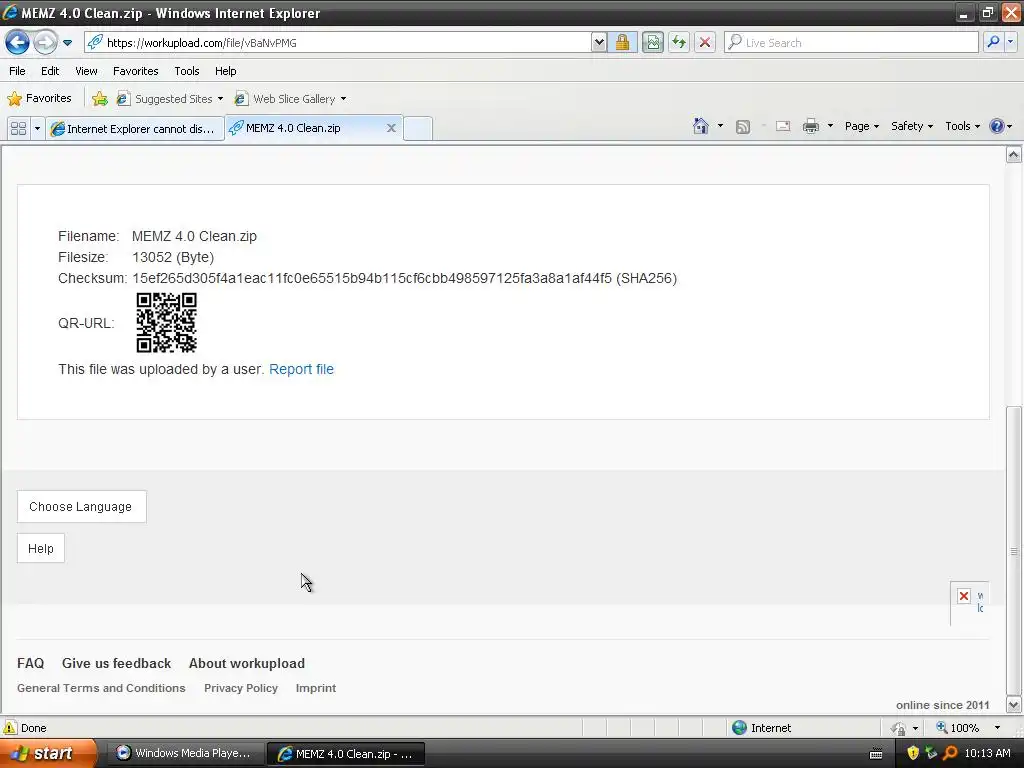Open the Page command menu
The height and width of the screenshot is (768, 1024).
pyautogui.click(x=861, y=126)
